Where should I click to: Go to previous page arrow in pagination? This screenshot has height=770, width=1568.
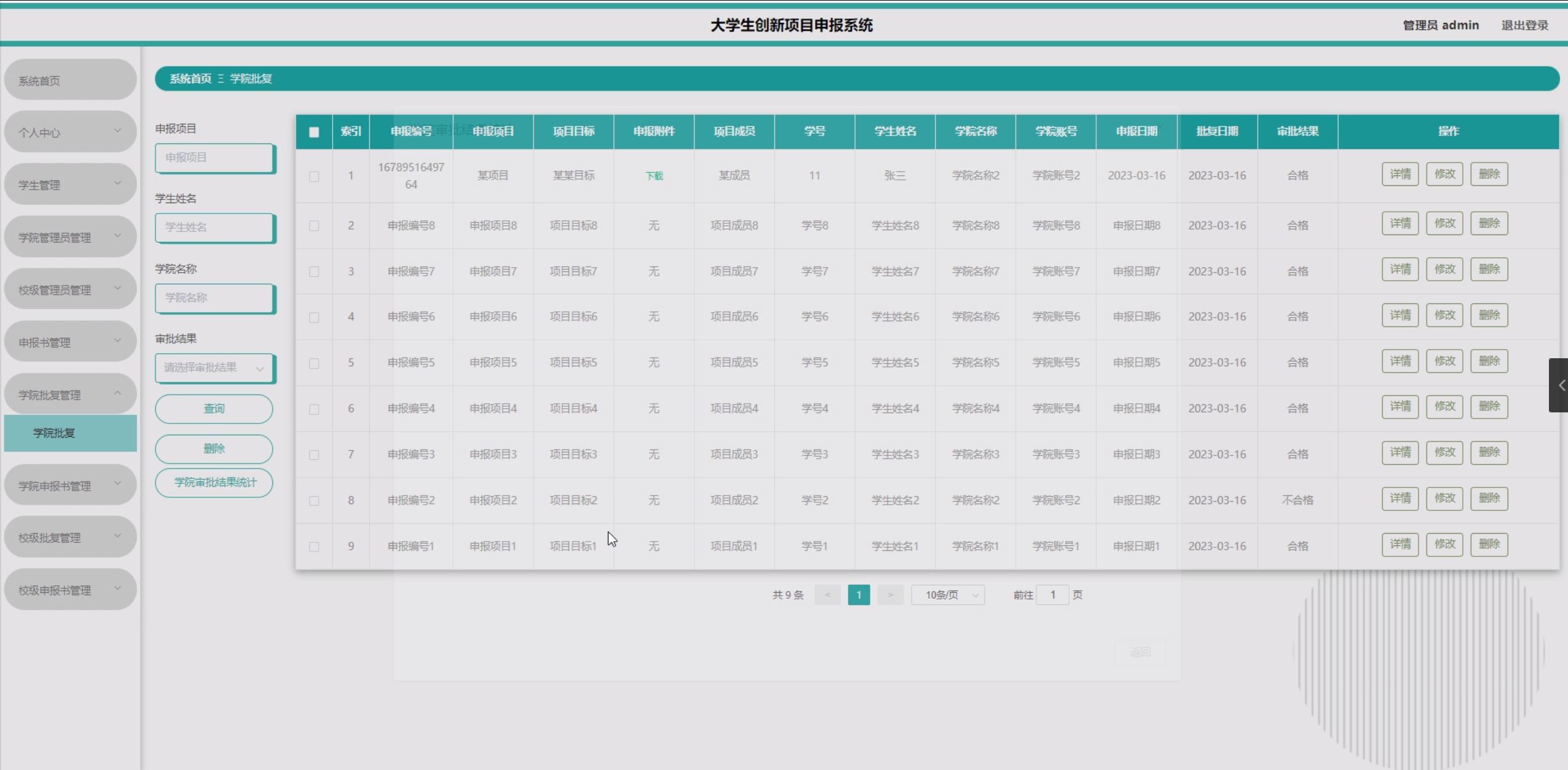(x=827, y=595)
